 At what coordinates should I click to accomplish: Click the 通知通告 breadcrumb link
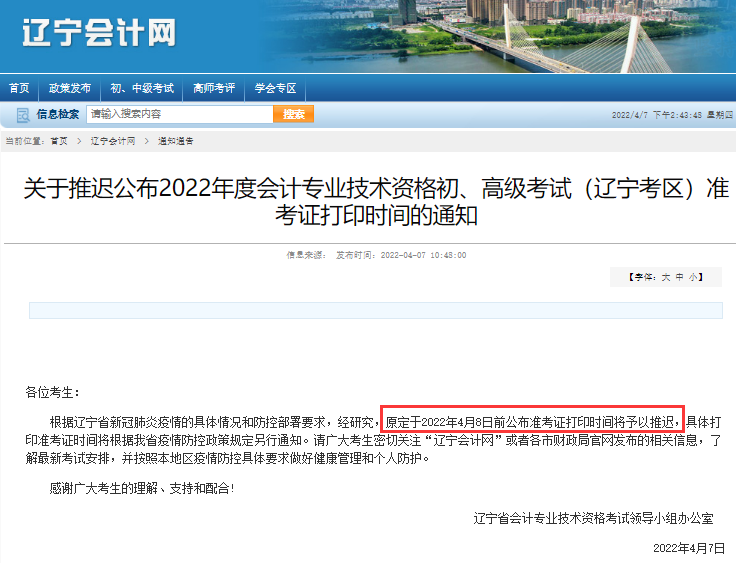[x=176, y=141]
